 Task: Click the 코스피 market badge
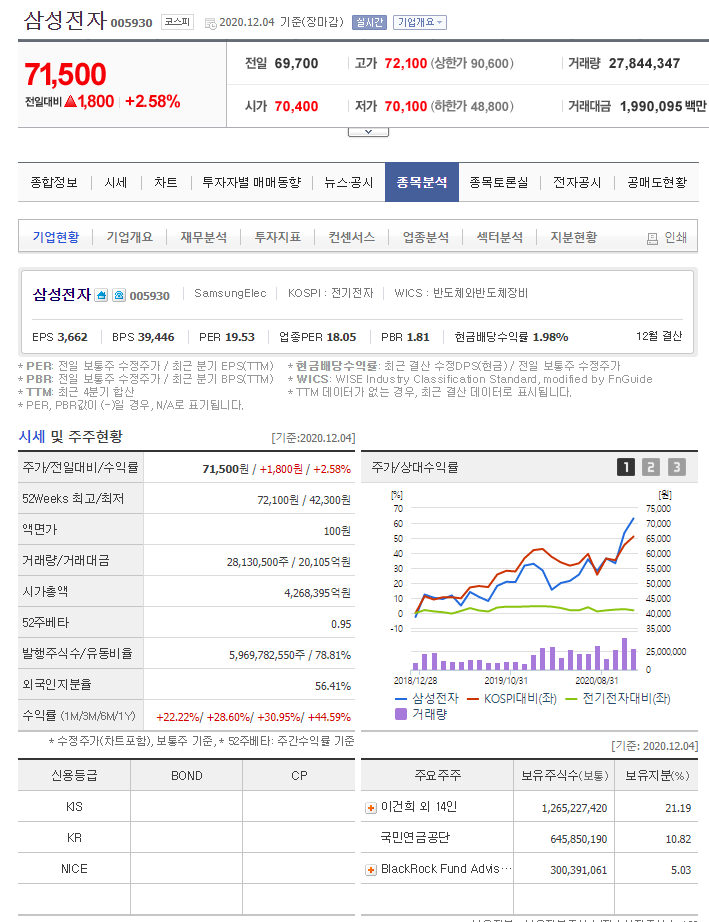click(x=177, y=22)
